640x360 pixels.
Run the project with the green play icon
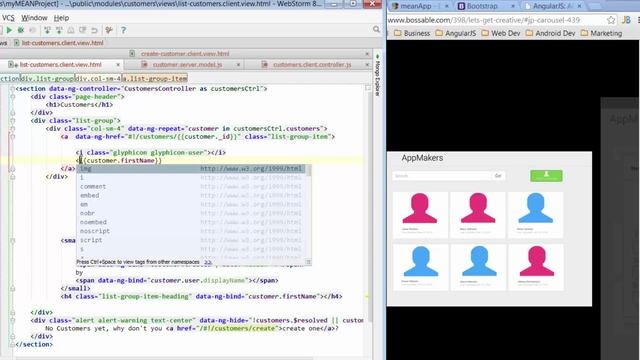coord(9,30)
